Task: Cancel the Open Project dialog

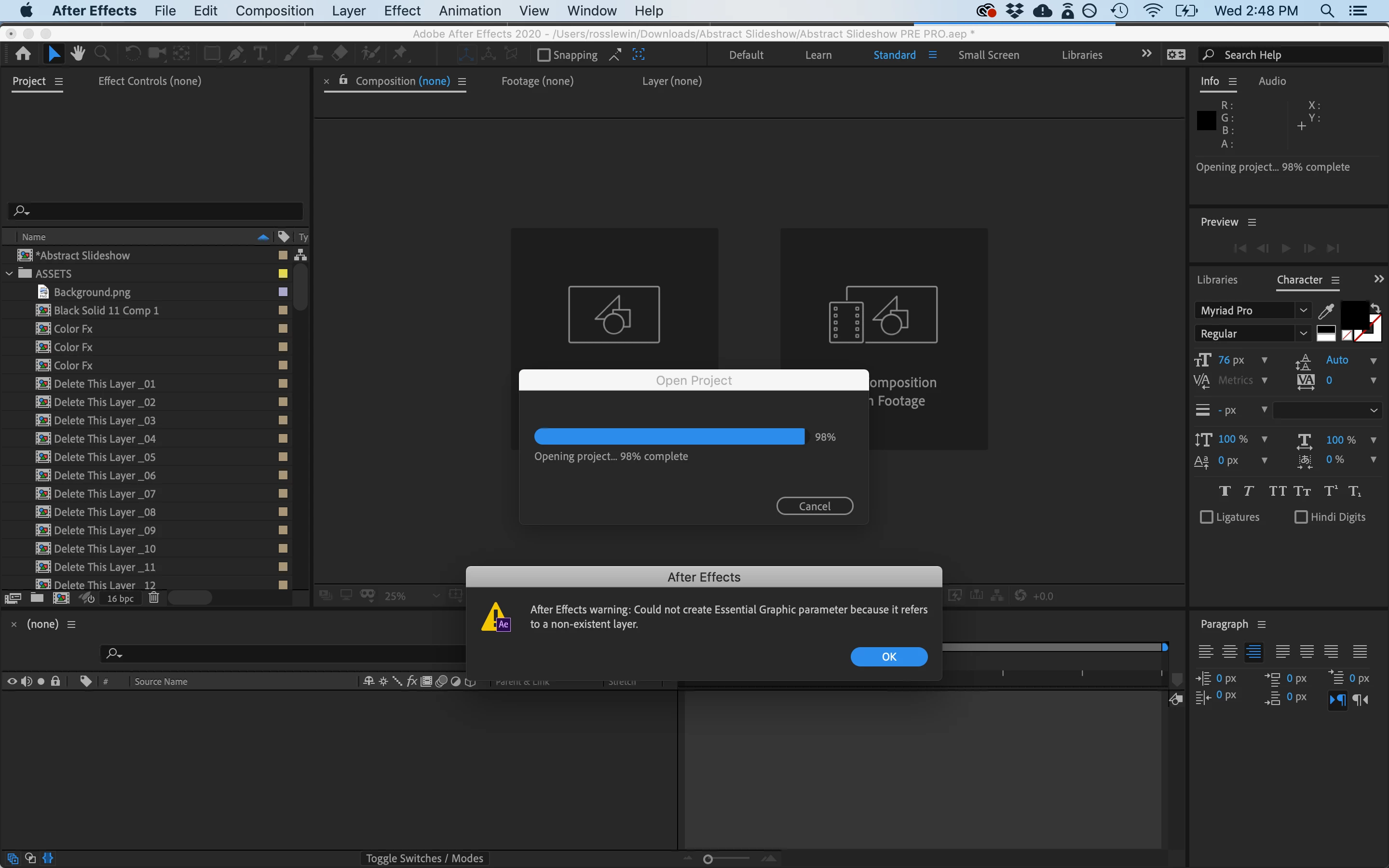Action: tap(815, 506)
